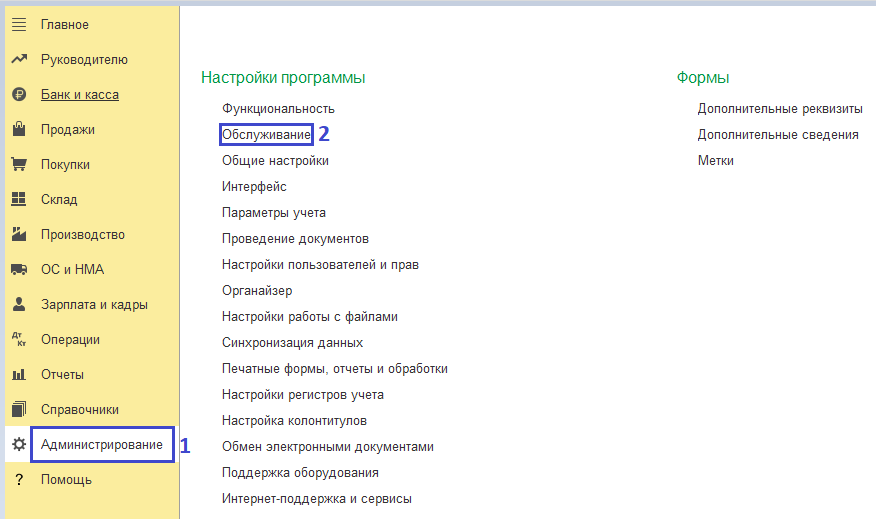Click the person icon for Зарплата и кадры
Viewport: 876px width, 519px height.
[18, 305]
